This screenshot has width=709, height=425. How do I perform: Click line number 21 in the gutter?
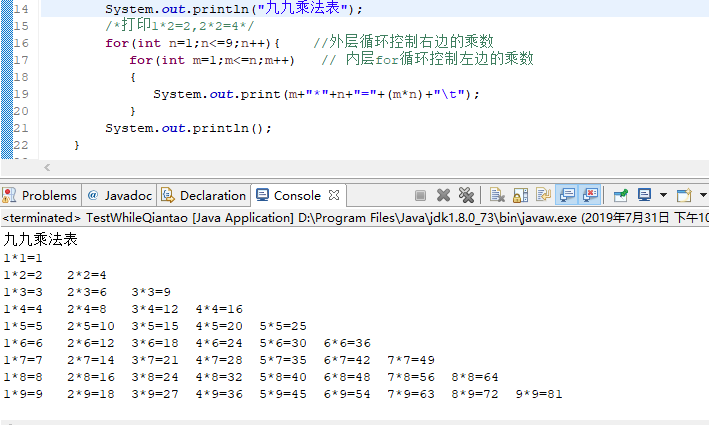click(21, 128)
